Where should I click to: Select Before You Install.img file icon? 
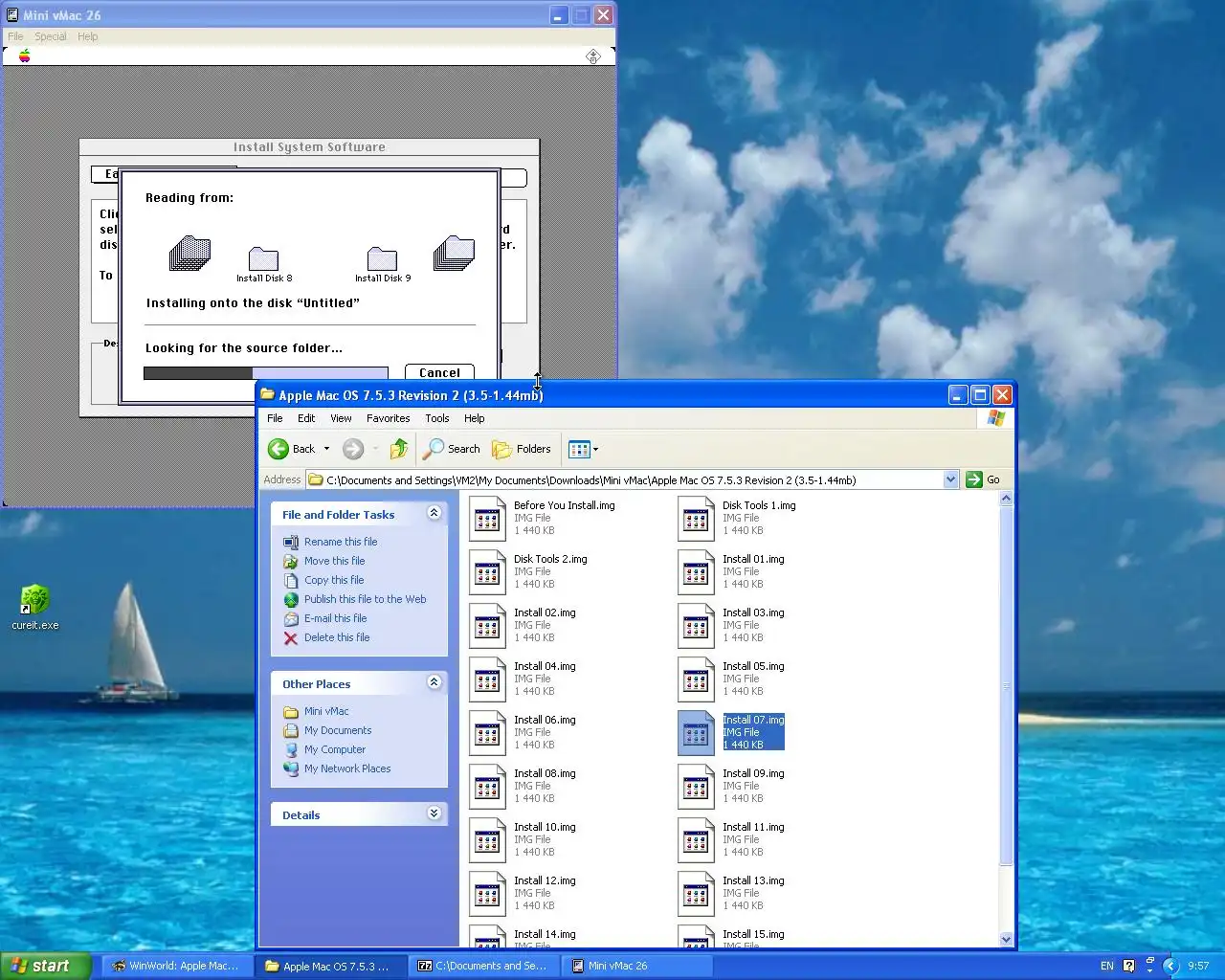click(487, 518)
